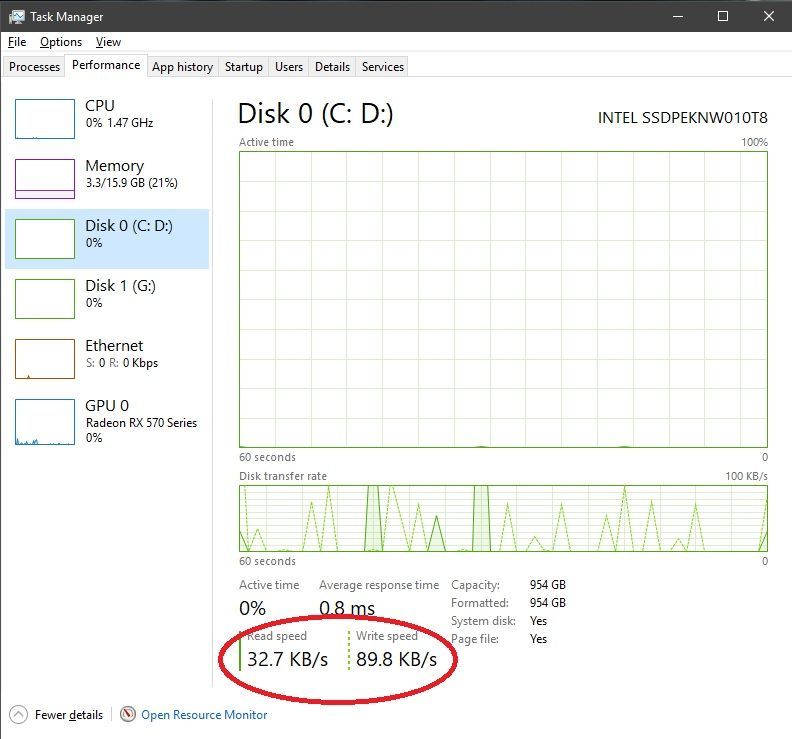The width and height of the screenshot is (793, 739).
Task: Open the Options menu
Action: 61,42
